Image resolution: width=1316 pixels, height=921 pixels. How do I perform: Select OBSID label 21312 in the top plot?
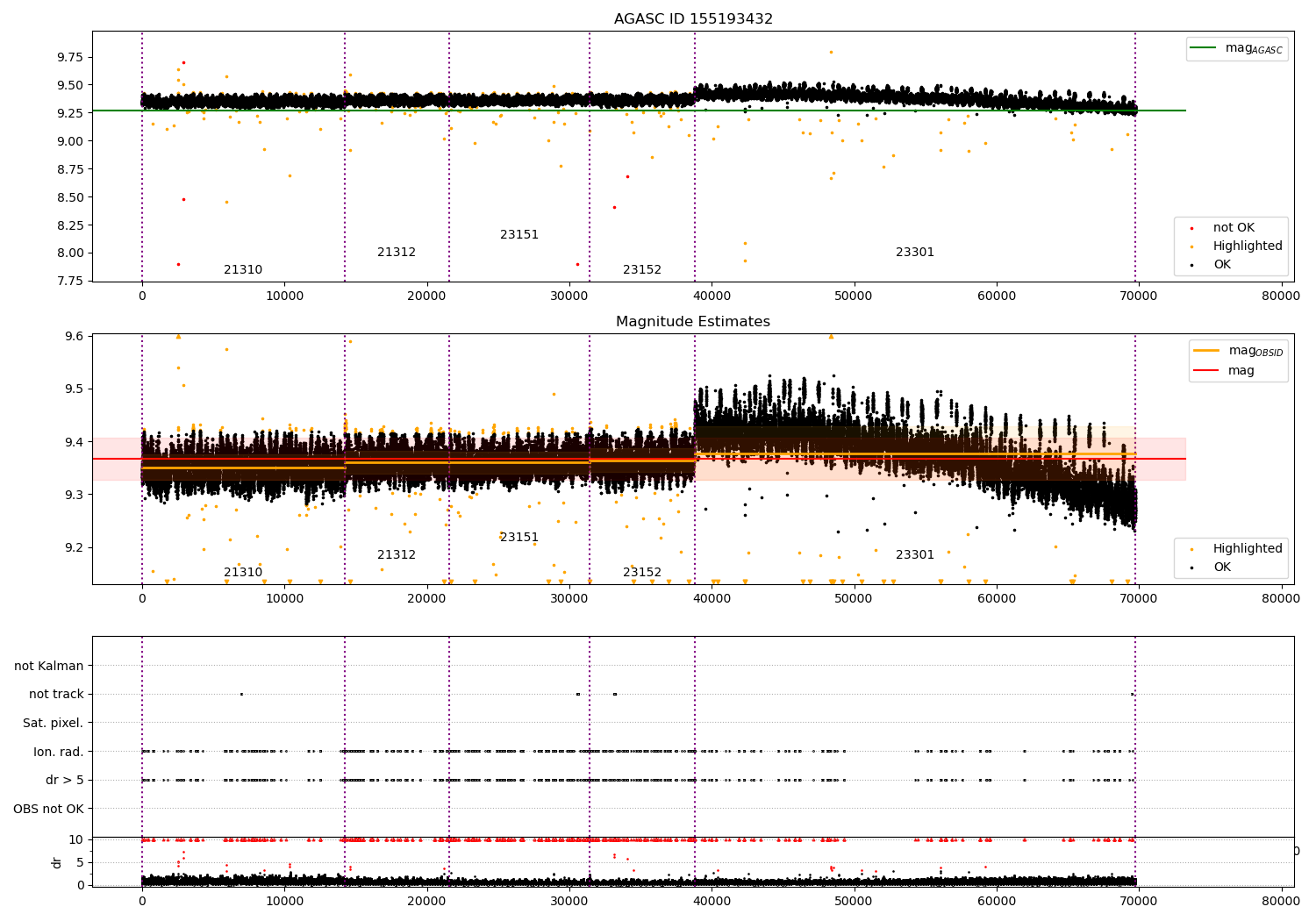coord(397,253)
